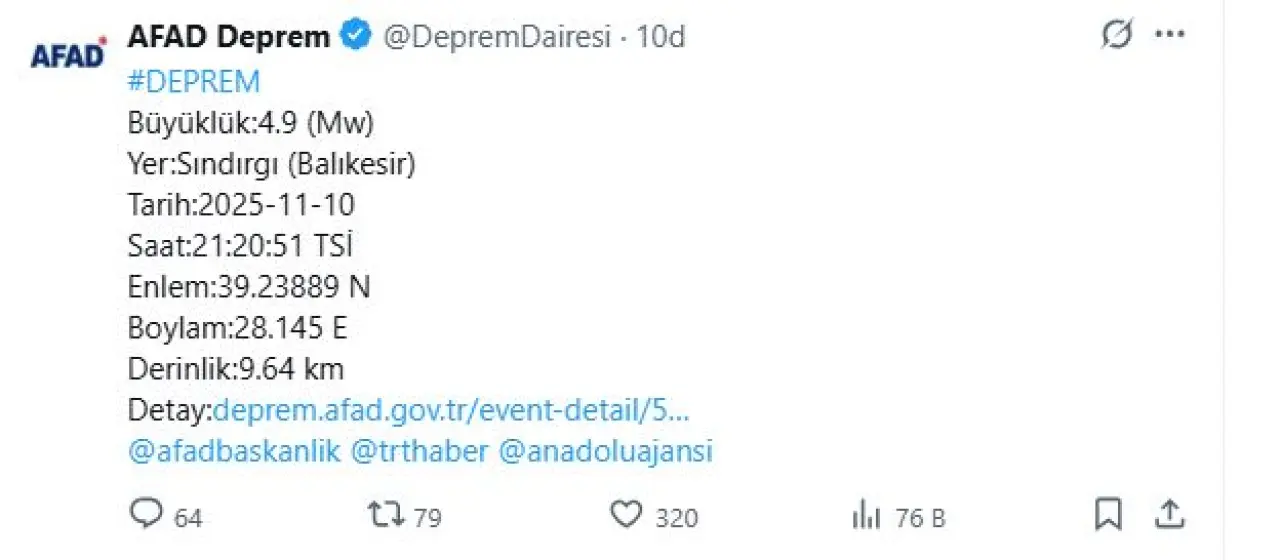This screenshot has height=560, width=1280.
Task: Click the repost arrows icon
Action: click(x=385, y=514)
